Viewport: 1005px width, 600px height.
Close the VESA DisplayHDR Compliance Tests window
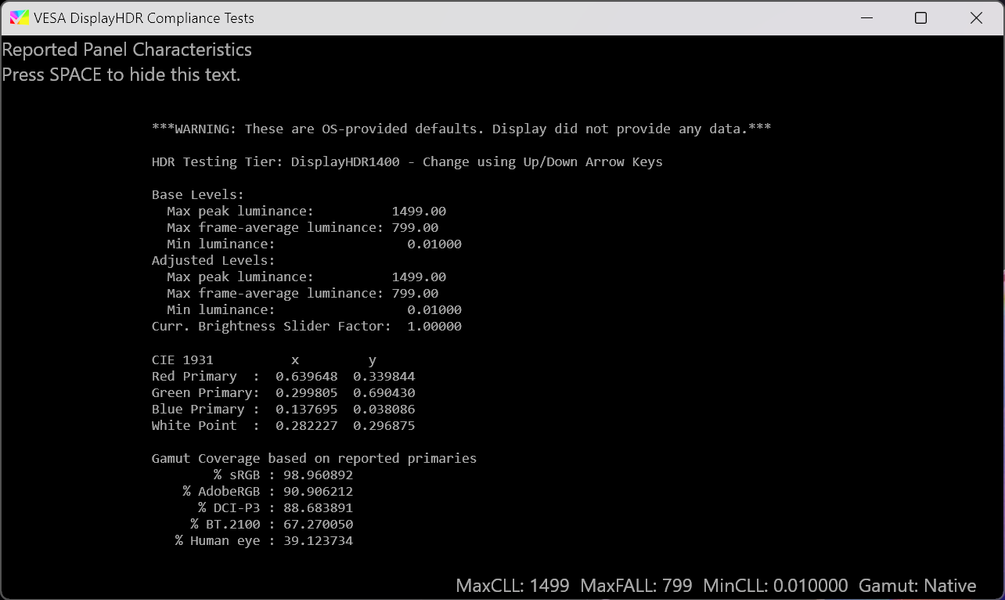coord(977,18)
